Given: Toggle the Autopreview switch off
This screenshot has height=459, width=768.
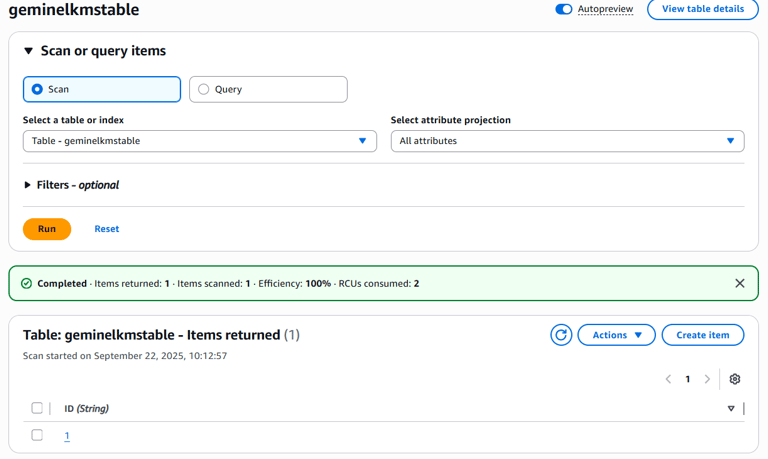Looking at the screenshot, I should pos(563,9).
